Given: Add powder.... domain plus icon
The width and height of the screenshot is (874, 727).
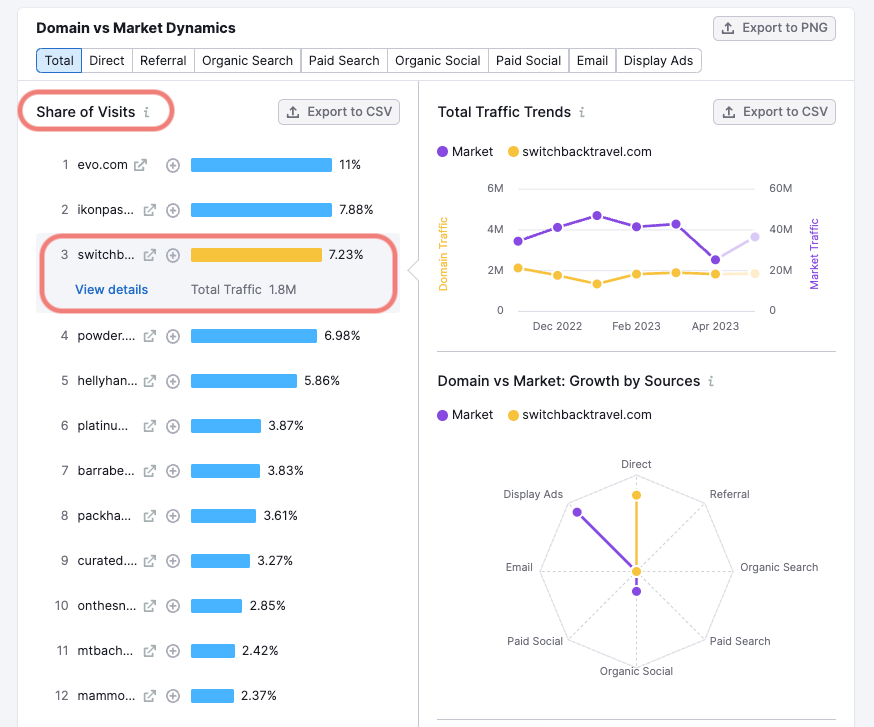Looking at the screenshot, I should point(173,336).
